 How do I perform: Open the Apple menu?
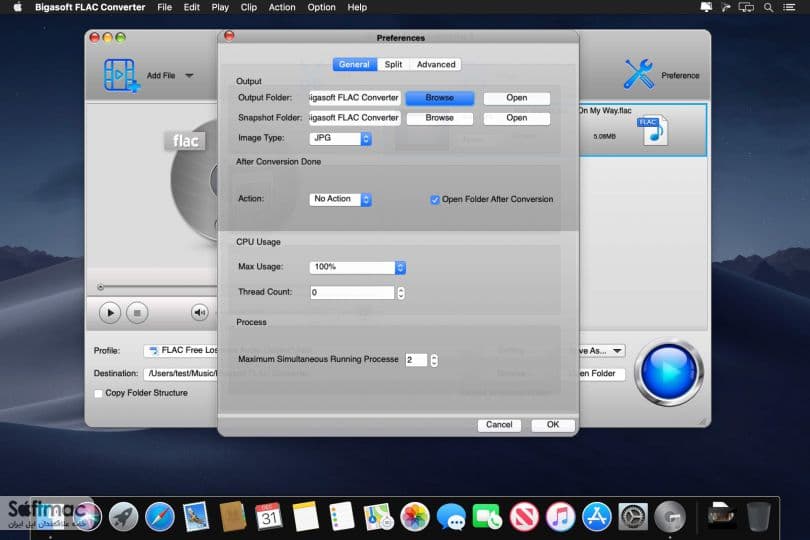(x=18, y=7)
